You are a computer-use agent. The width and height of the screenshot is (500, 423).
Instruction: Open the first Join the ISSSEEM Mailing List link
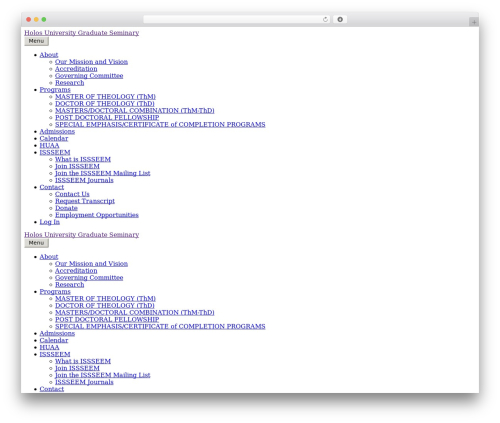tap(103, 173)
